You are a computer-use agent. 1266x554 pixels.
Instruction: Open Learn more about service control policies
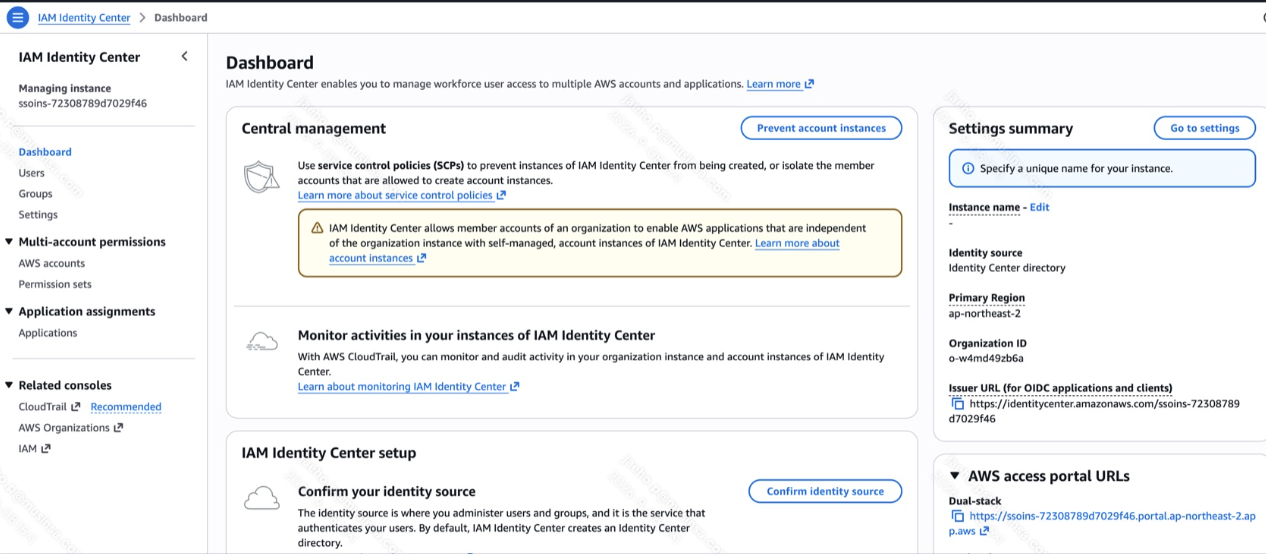pyautogui.click(x=402, y=195)
